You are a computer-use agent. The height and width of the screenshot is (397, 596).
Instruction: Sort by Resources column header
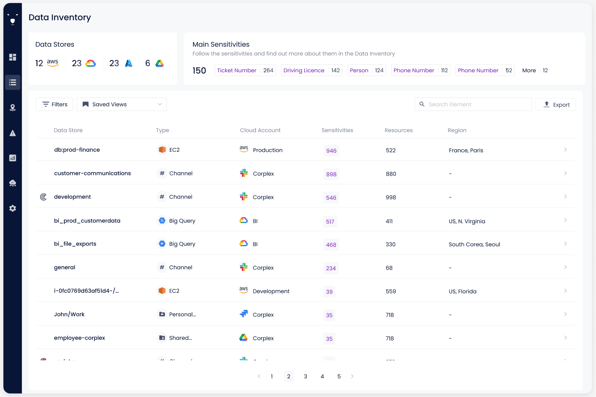(x=398, y=130)
